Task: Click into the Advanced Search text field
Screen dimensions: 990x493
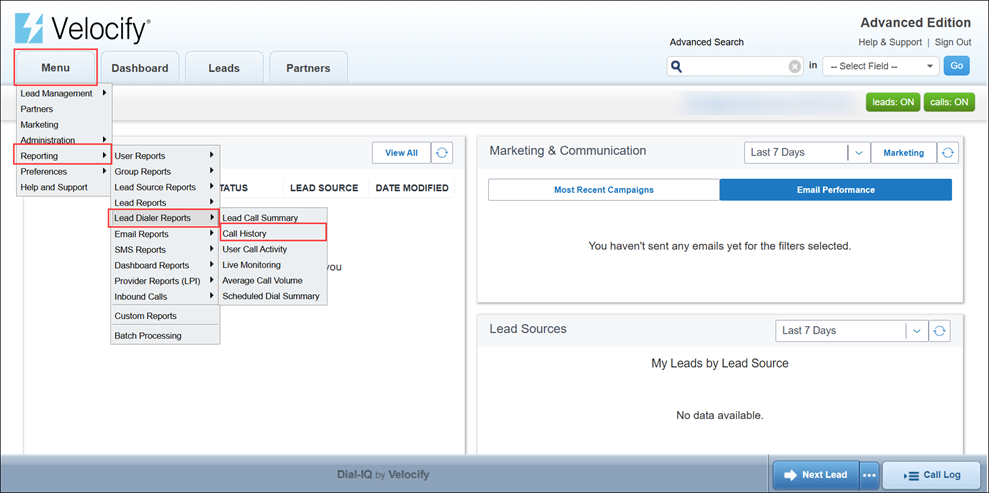Action: [736, 66]
